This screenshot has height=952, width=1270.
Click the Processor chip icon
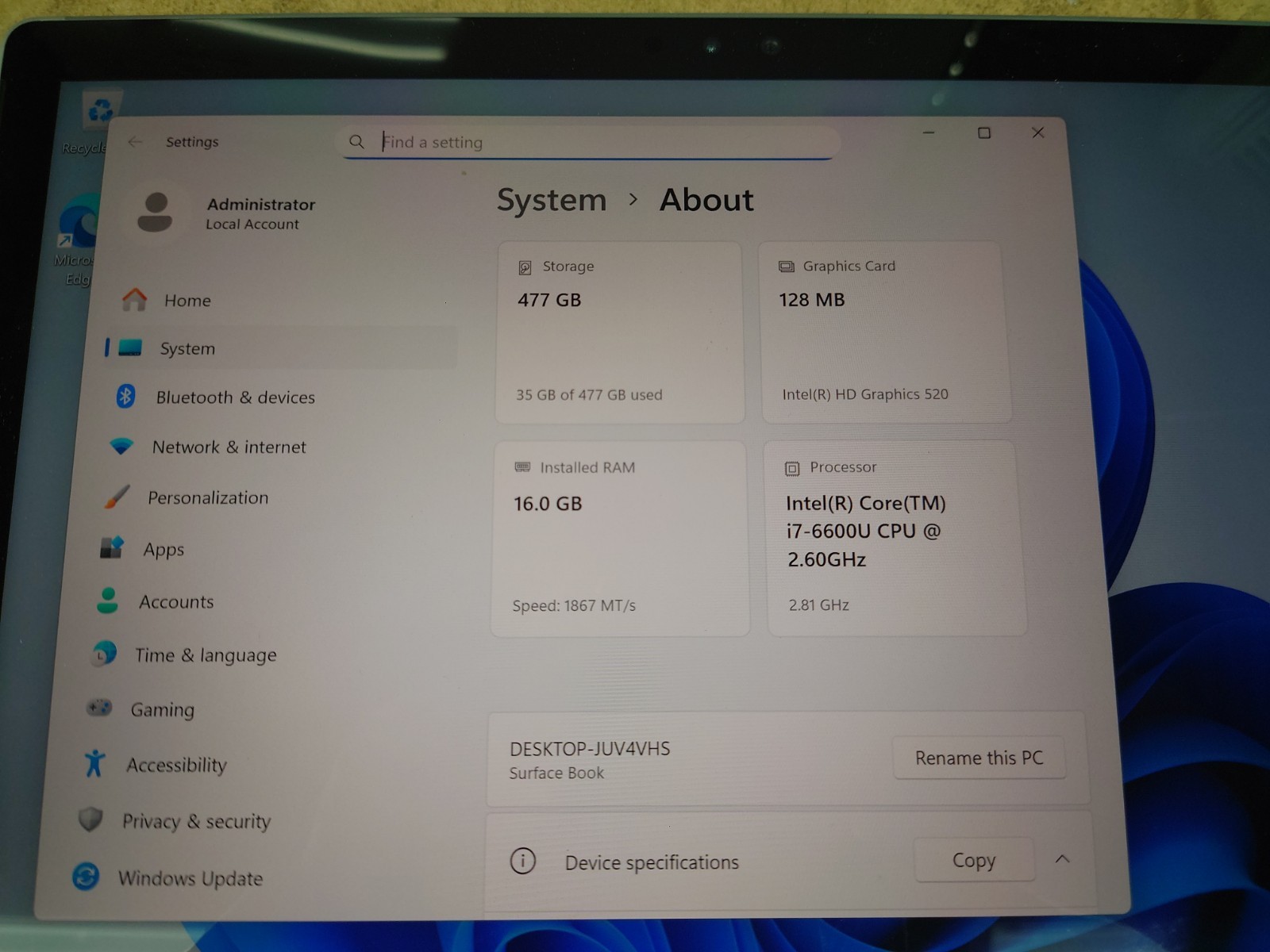pos(792,469)
